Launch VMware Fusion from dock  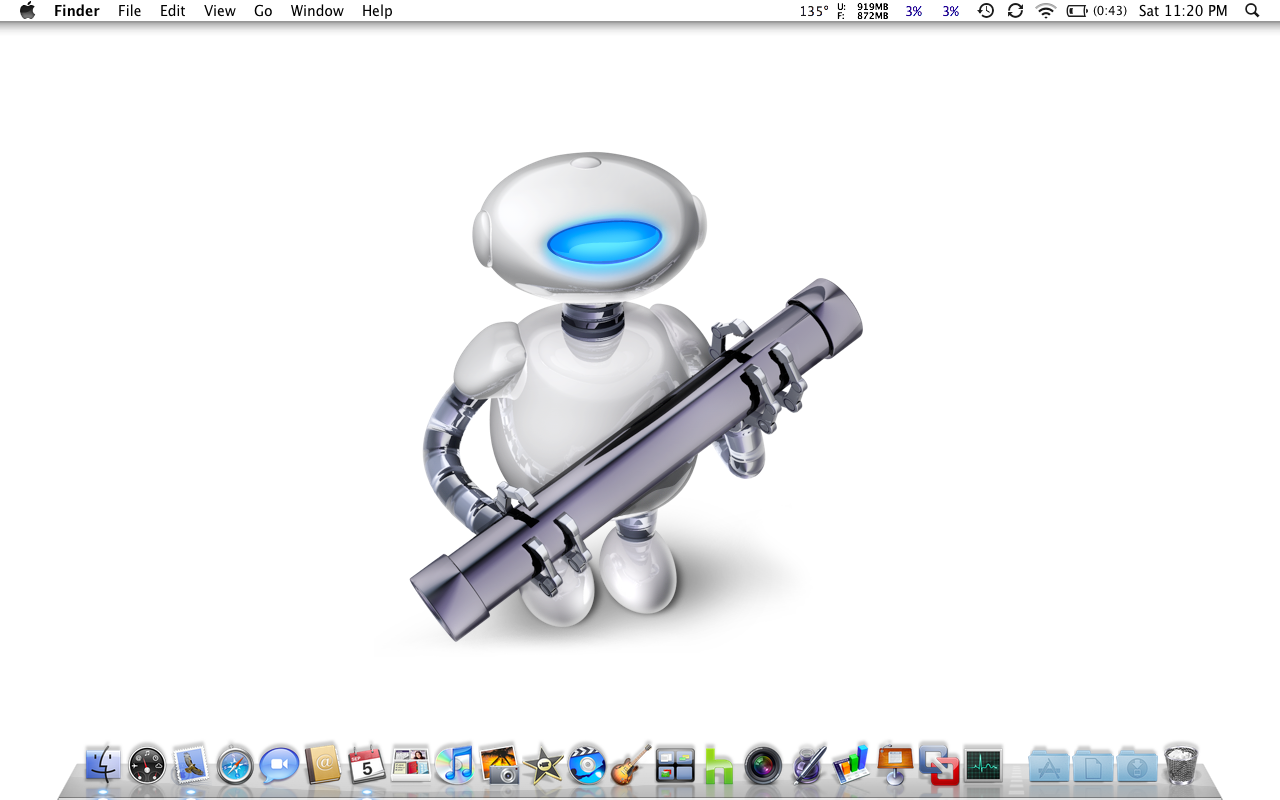[939, 764]
